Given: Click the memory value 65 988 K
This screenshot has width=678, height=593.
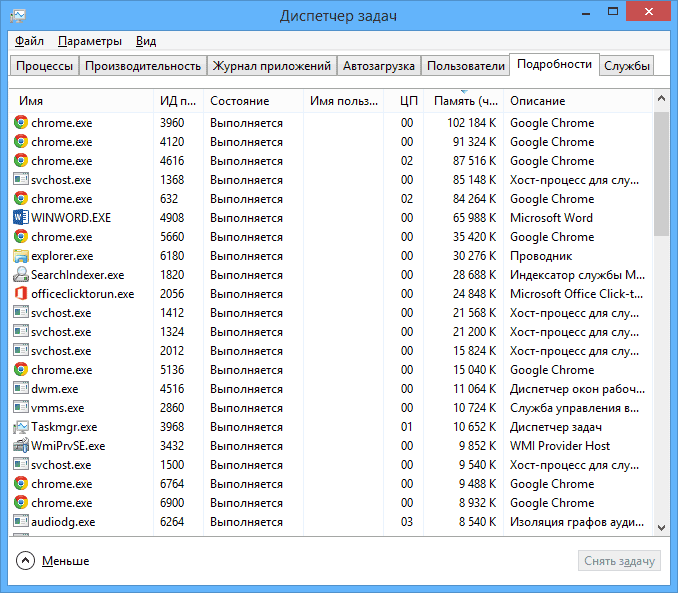Looking at the screenshot, I should (x=474, y=218).
